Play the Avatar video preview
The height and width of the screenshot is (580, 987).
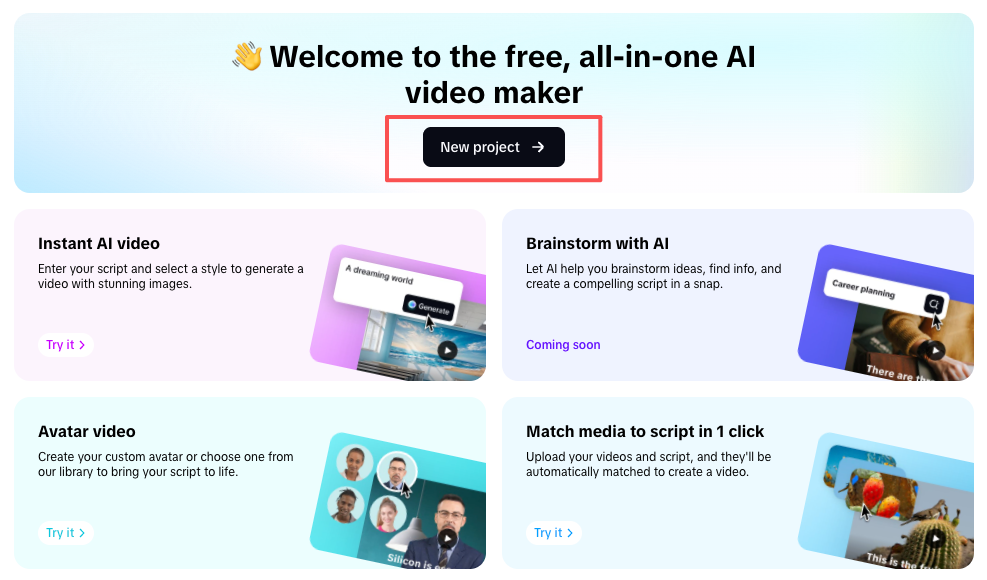(447, 538)
